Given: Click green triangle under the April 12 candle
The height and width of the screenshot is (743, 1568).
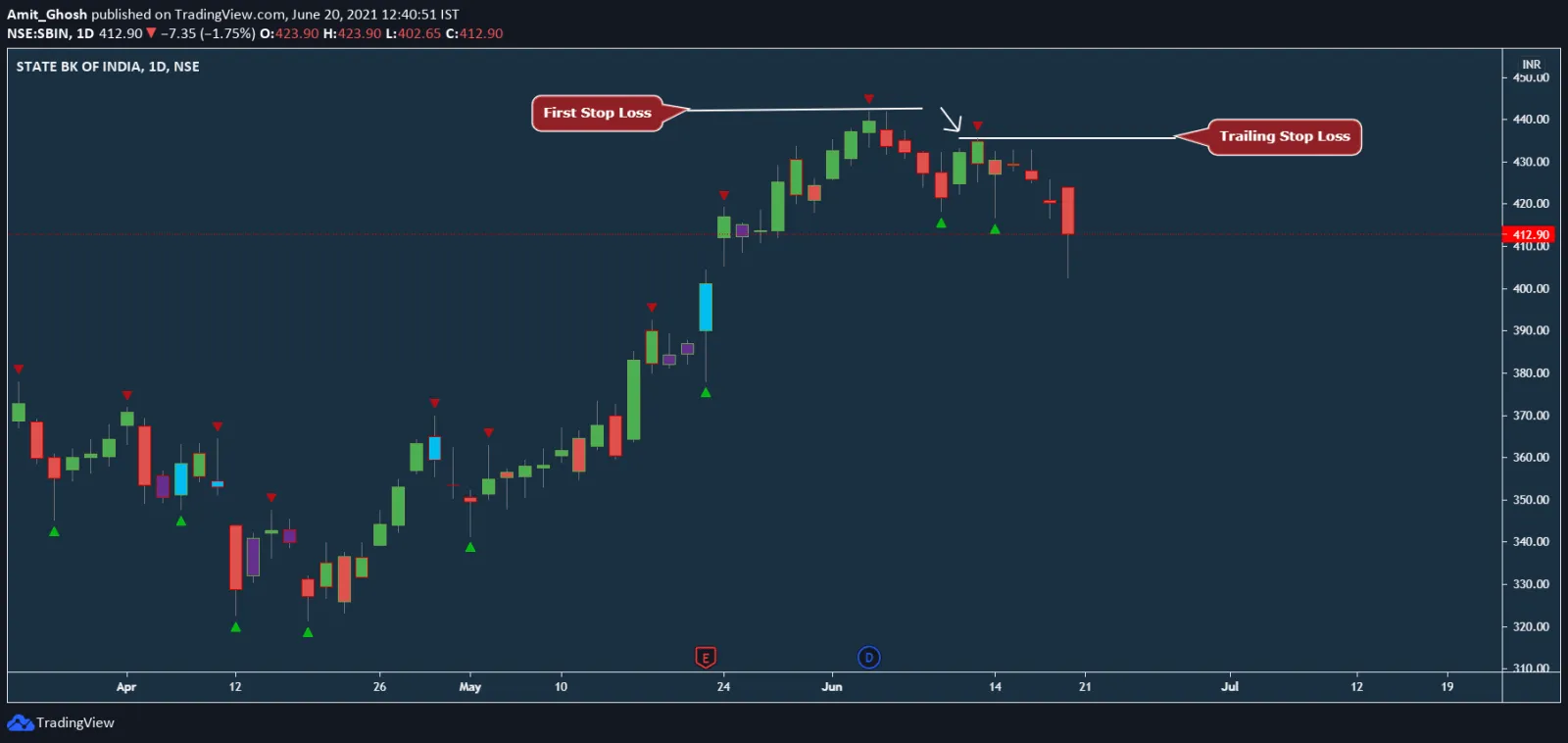Looking at the screenshot, I should 235,626.
